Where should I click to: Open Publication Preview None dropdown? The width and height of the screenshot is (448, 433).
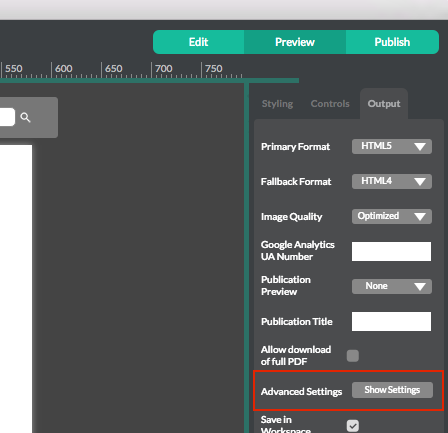(392, 287)
